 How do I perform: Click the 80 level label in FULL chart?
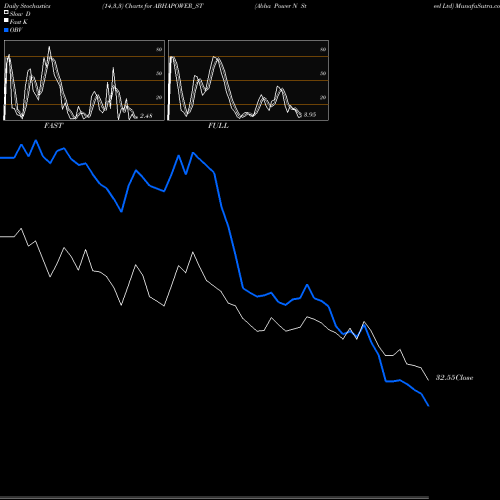(x=323, y=49)
